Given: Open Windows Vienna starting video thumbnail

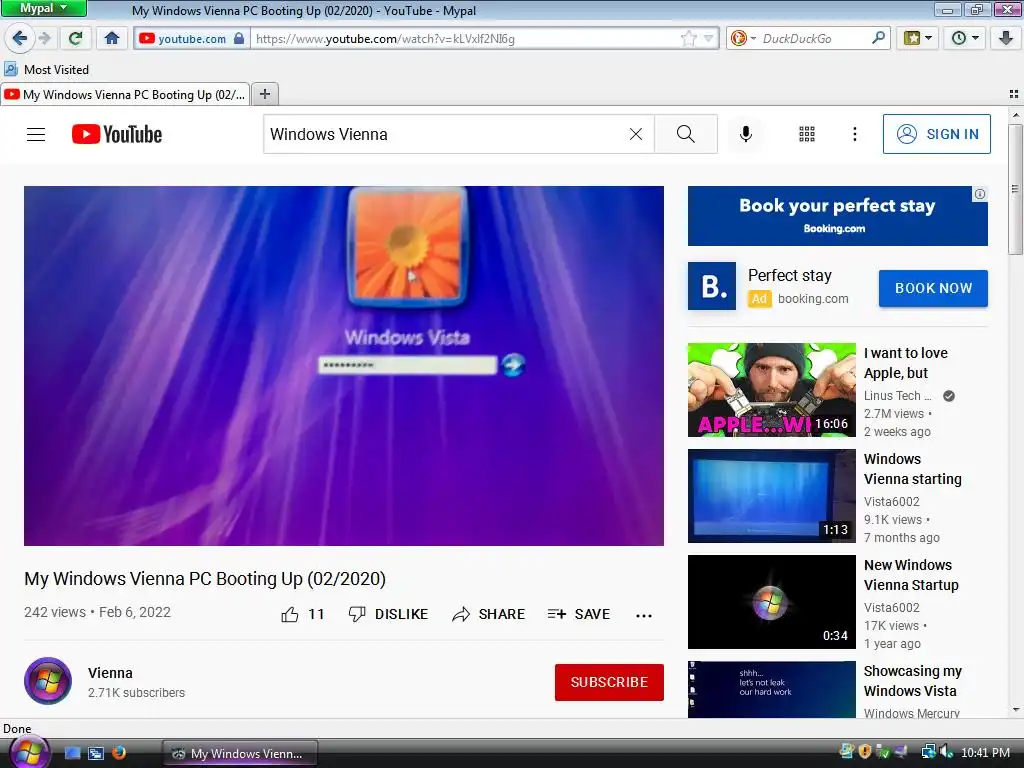Looking at the screenshot, I should 771,496.
